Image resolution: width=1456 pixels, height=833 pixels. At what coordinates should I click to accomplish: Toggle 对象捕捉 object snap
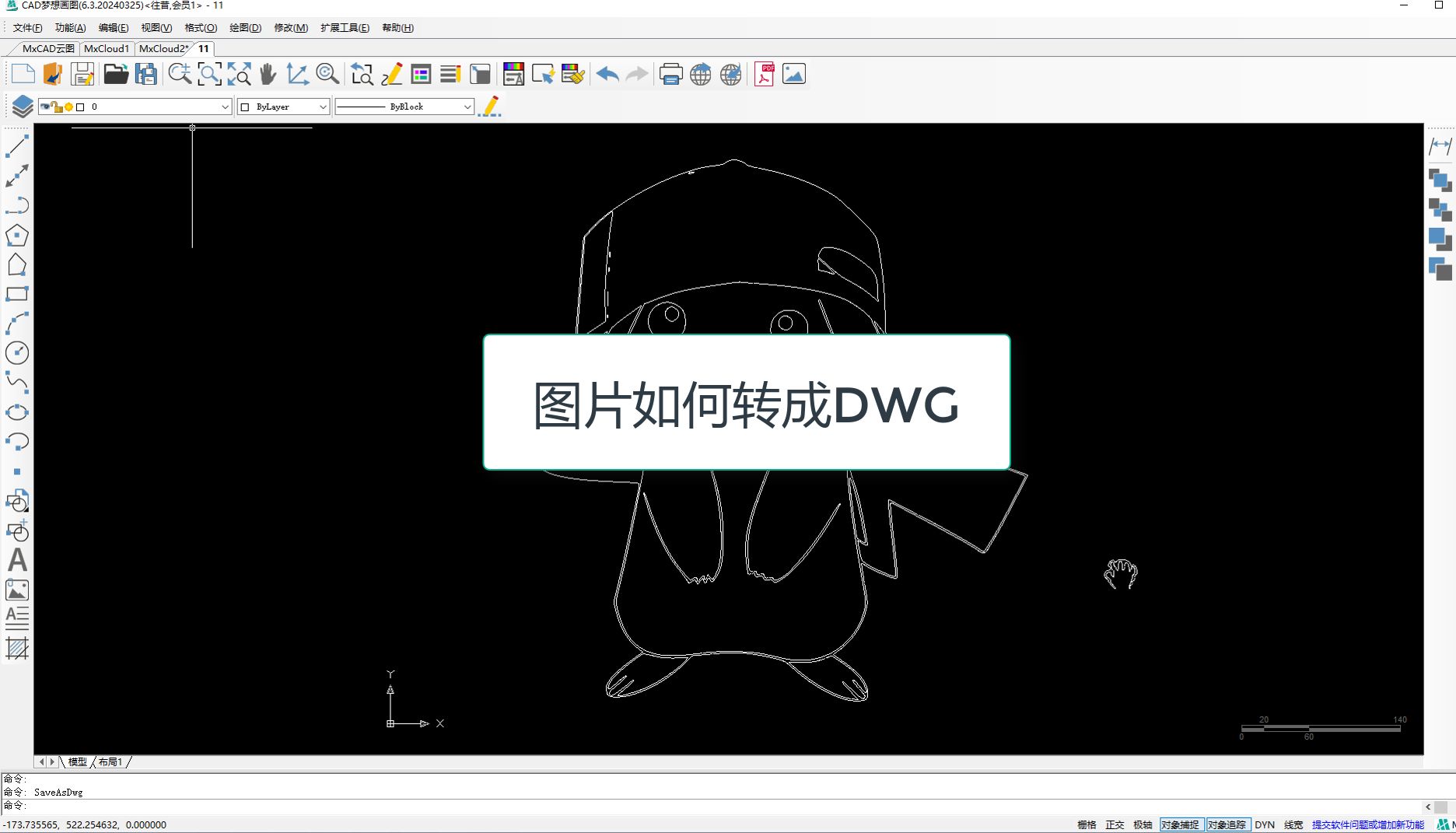point(1181,824)
